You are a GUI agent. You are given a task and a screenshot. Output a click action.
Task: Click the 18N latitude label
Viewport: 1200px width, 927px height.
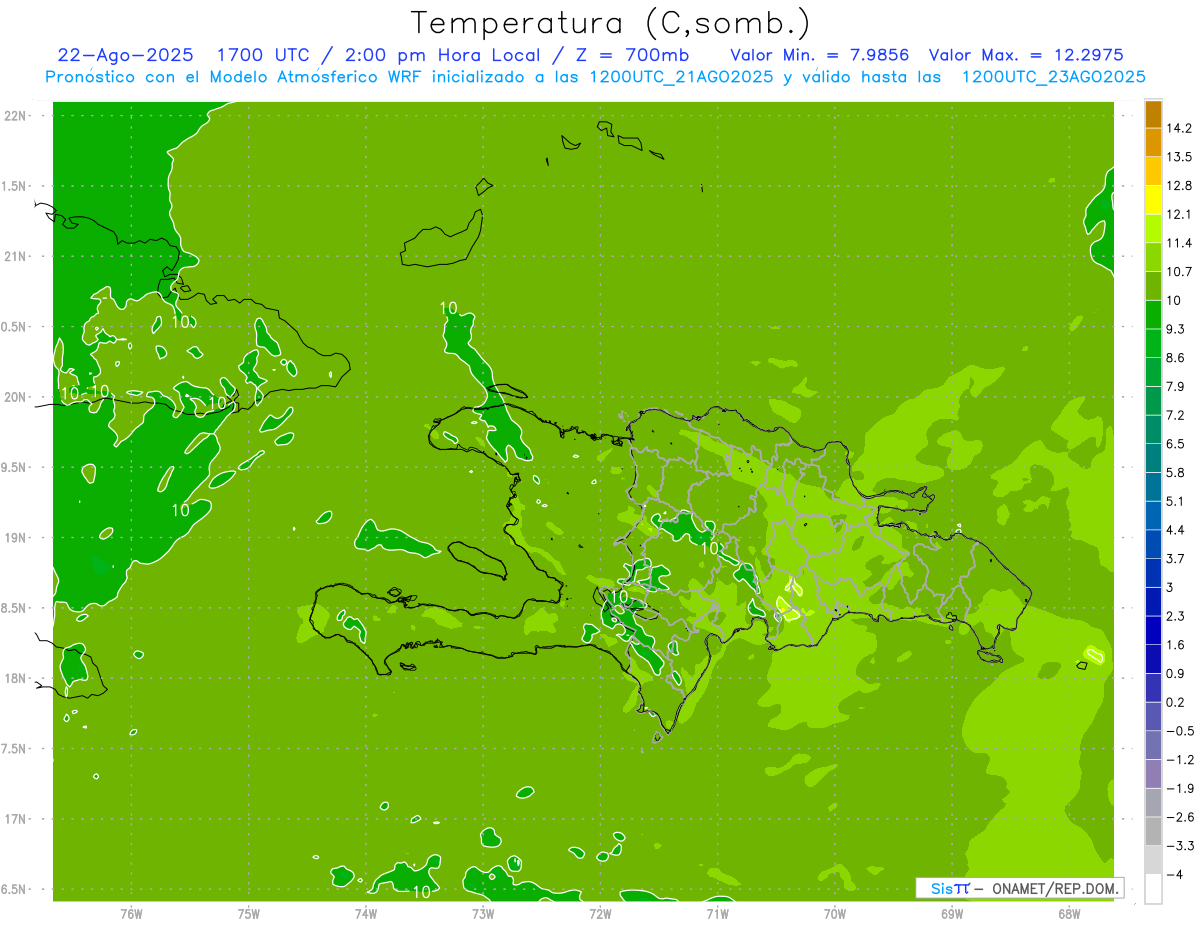tap(15, 679)
